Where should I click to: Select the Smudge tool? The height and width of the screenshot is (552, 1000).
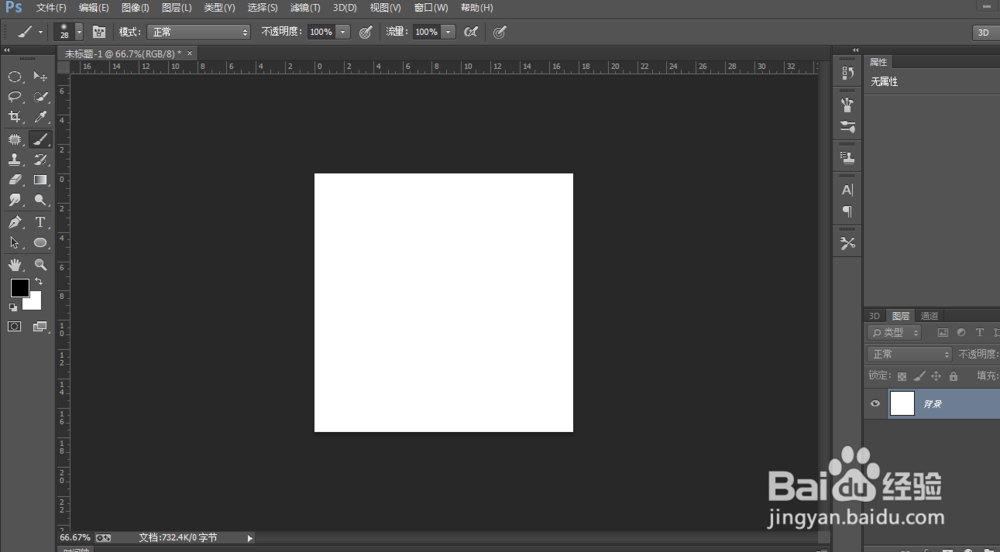coord(15,200)
